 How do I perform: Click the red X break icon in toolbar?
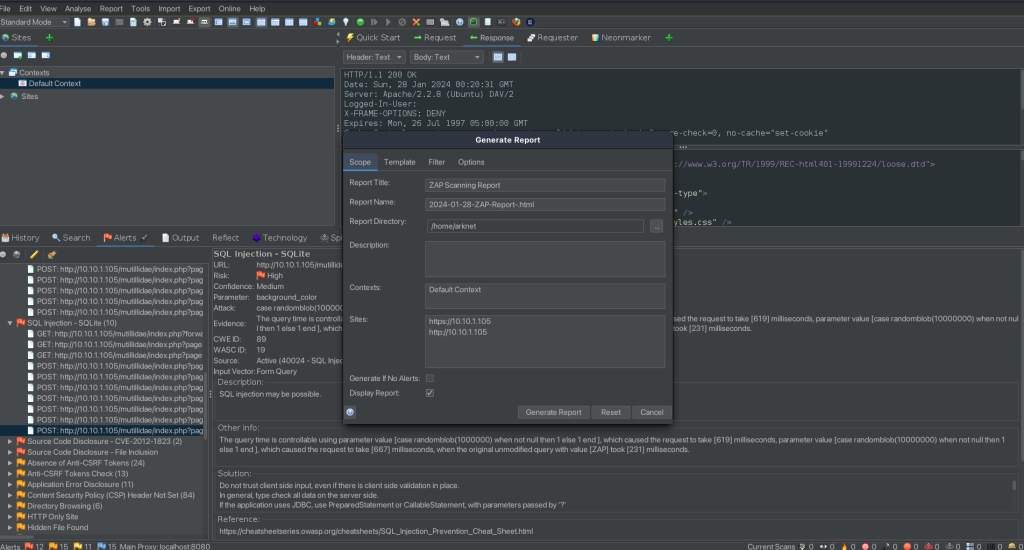[x=415, y=21]
